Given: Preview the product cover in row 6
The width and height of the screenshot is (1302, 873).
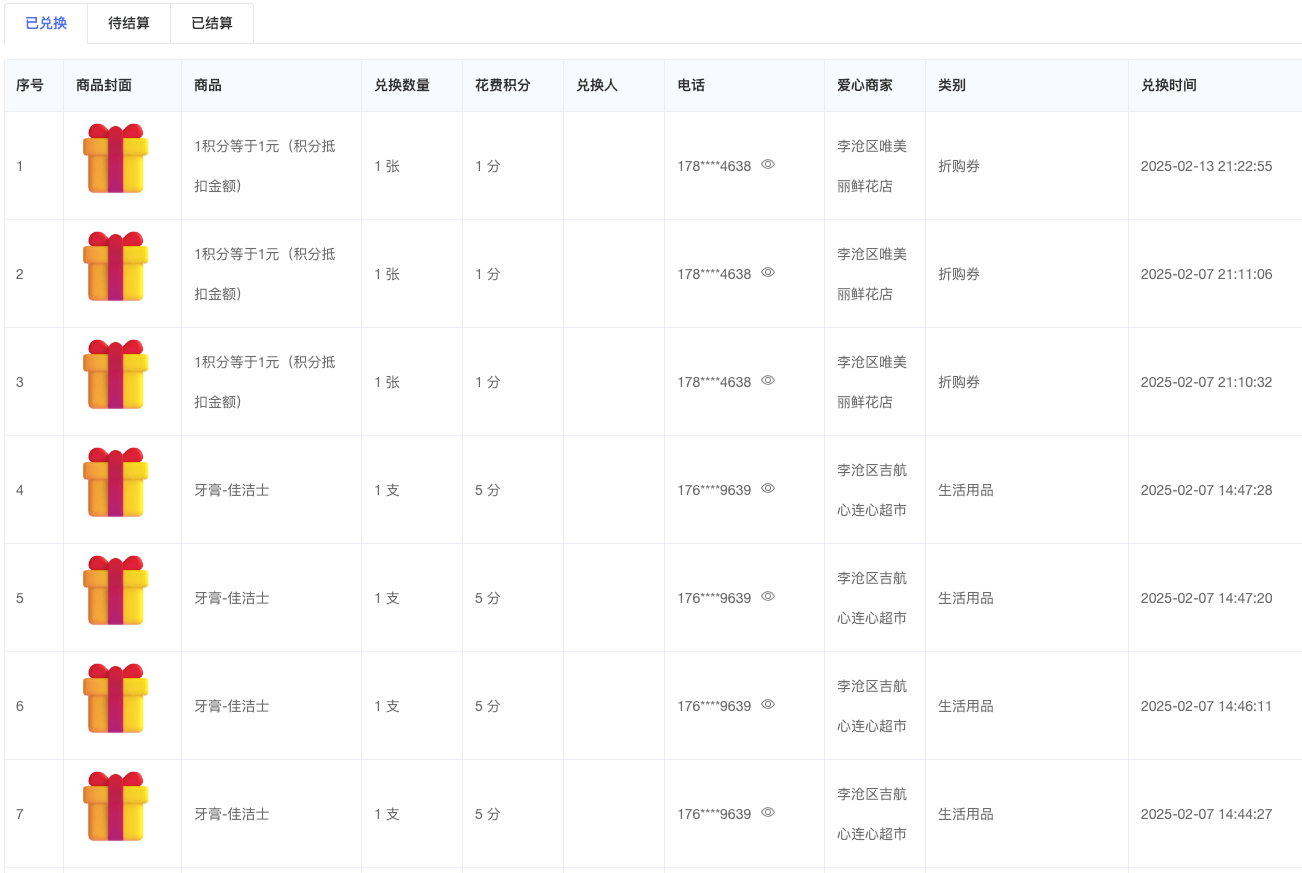Looking at the screenshot, I should tap(116, 700).
